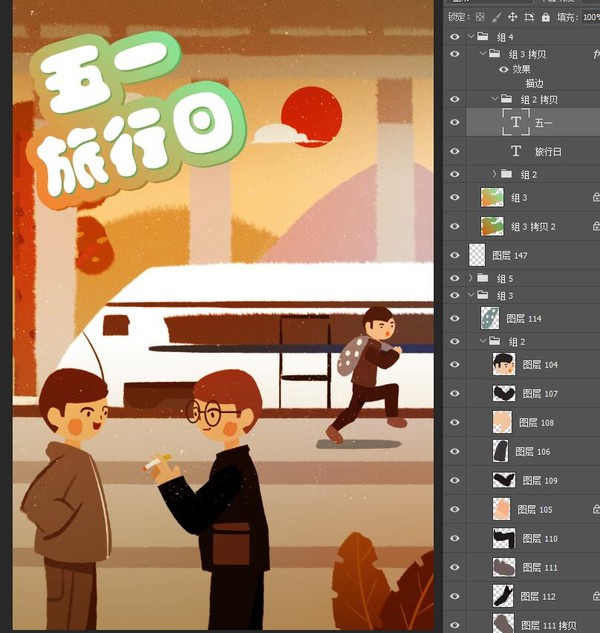Collapse the 组 2 拷贝 group
This screenshot has height=633, width=600.
[494, 99]
